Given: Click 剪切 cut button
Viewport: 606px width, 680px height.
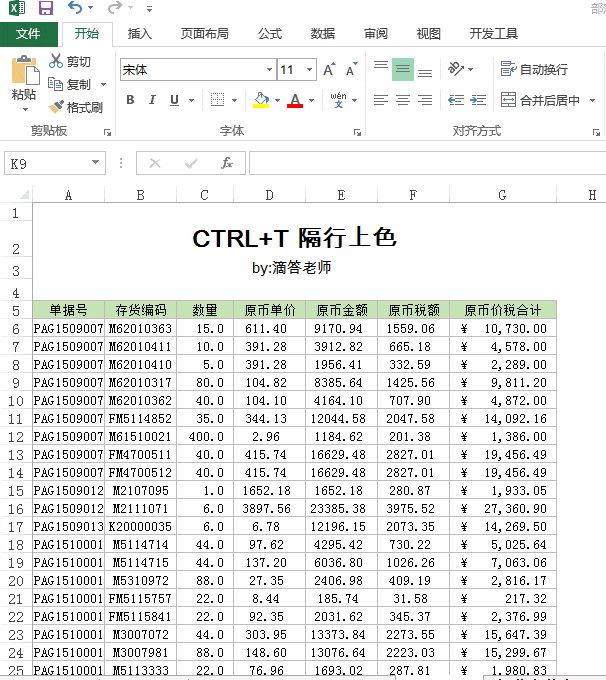Looking at the screenshot, I should pyautogui.click(x=70, y=62).
